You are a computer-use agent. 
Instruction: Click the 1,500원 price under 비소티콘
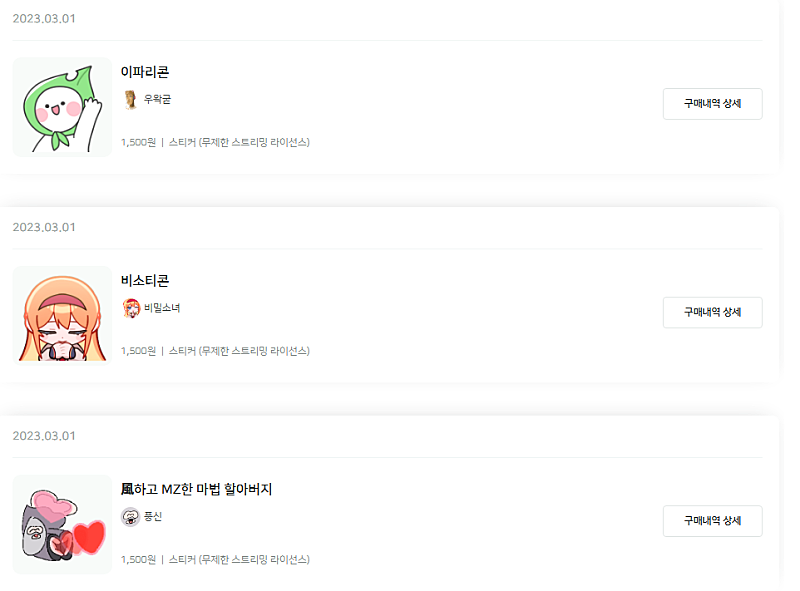[x=138, y=351]
